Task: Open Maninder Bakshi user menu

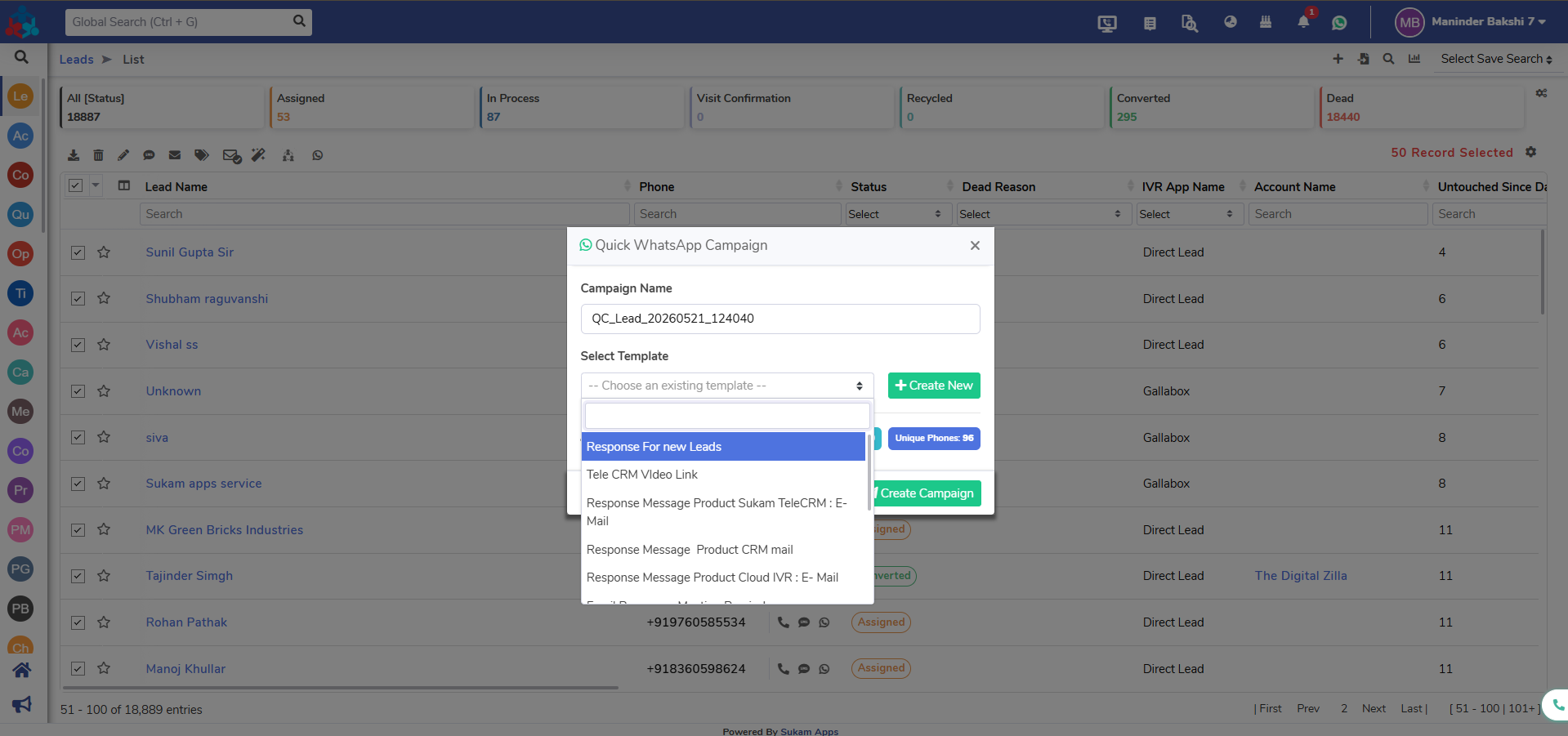Action: tap(1471, 22)
